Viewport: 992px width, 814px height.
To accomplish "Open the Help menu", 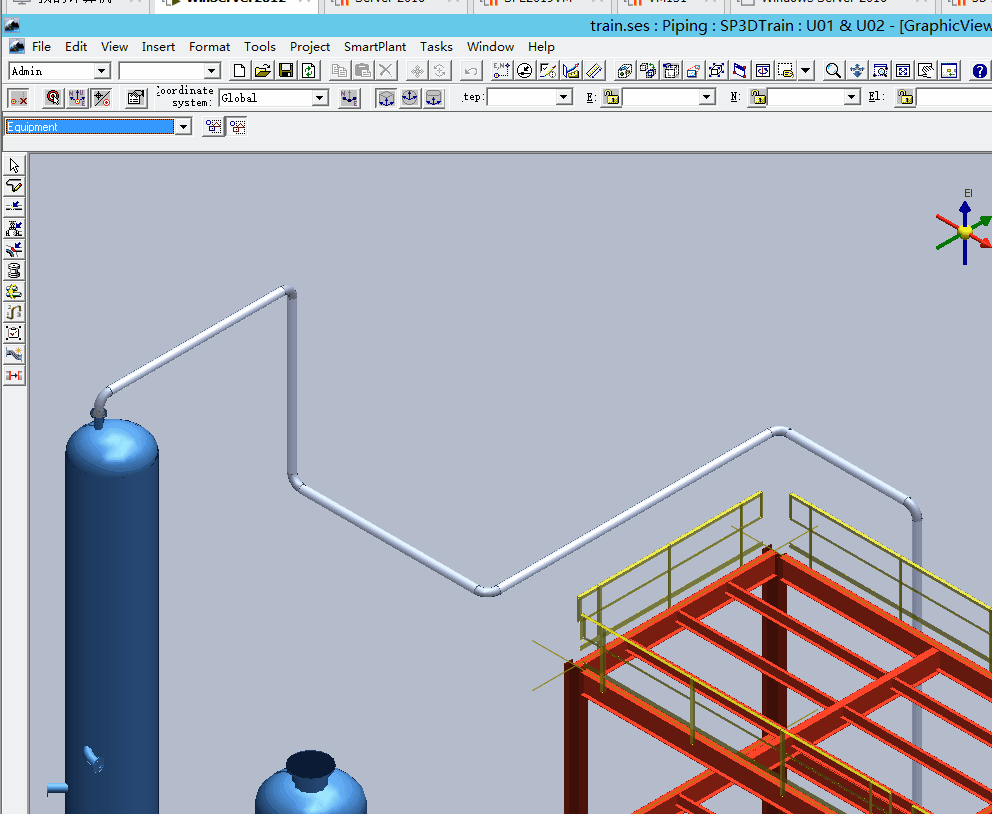I will point(542,47).
